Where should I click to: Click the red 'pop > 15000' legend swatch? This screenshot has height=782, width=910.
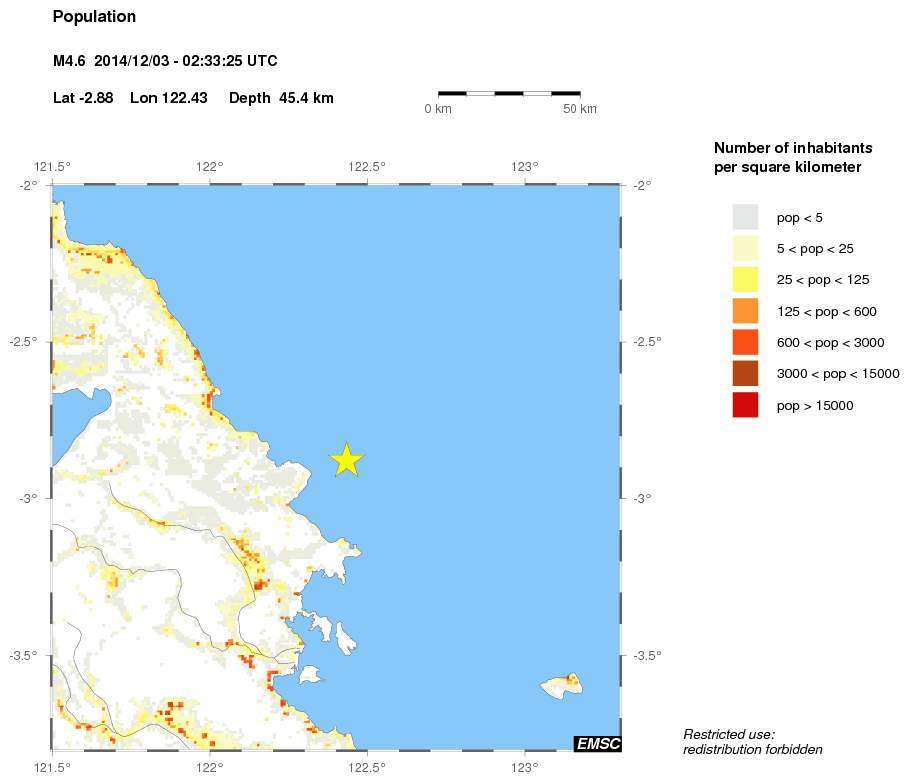[x=745, y=405]
